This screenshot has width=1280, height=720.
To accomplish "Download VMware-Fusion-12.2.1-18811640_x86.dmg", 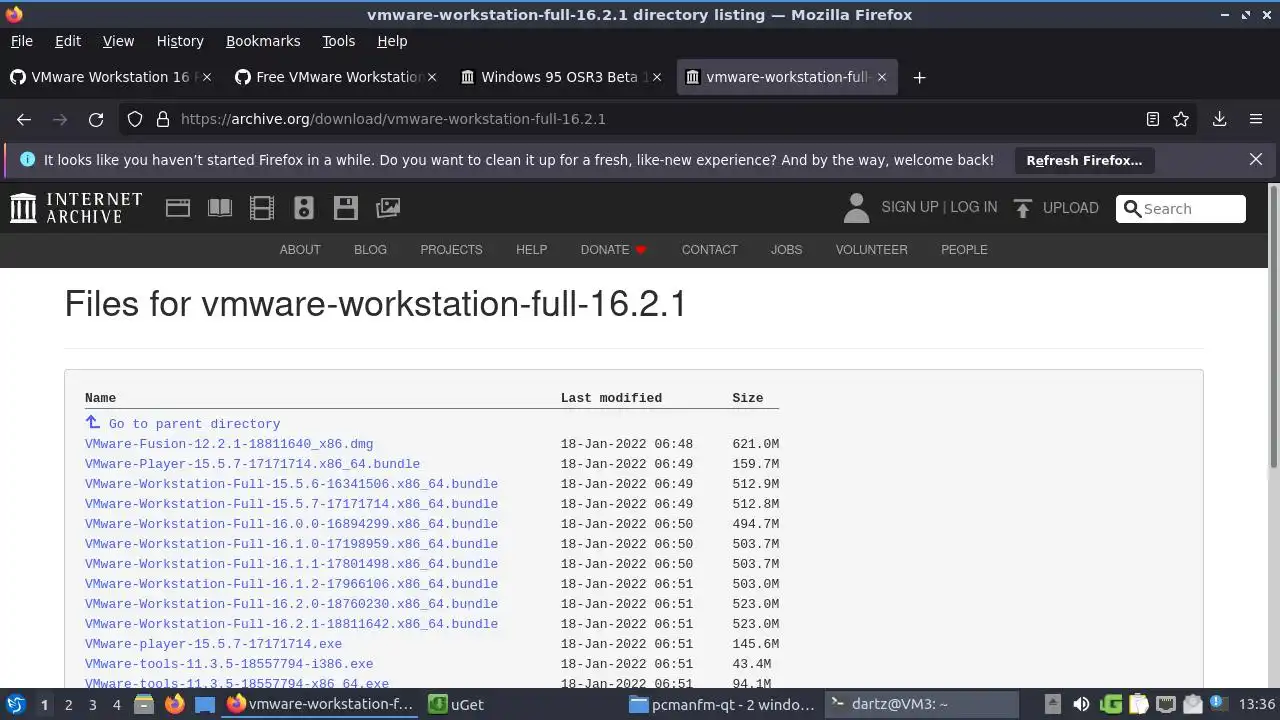I will 229,444.
